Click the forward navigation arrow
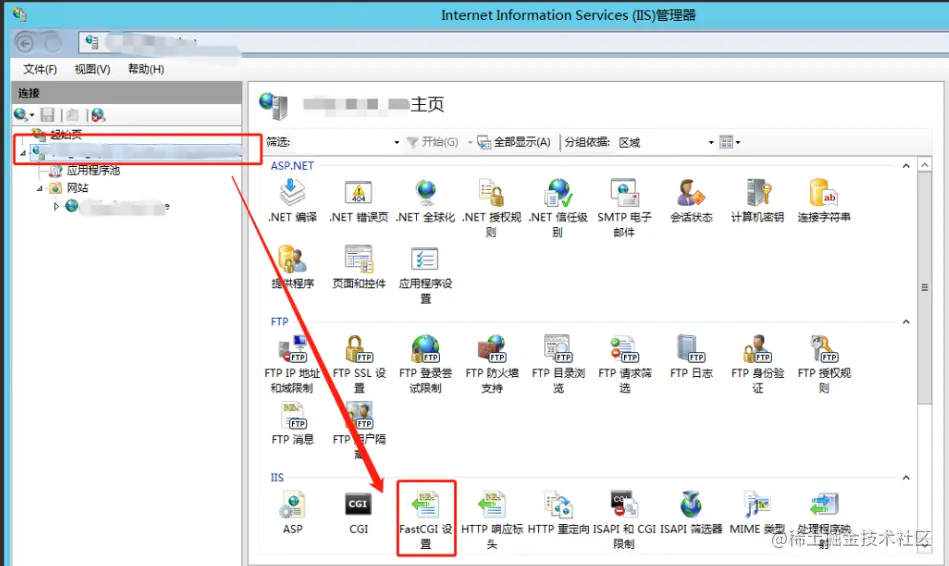Image resolution: width=949 pixels, height=566 pixels. tap(53, 43)
